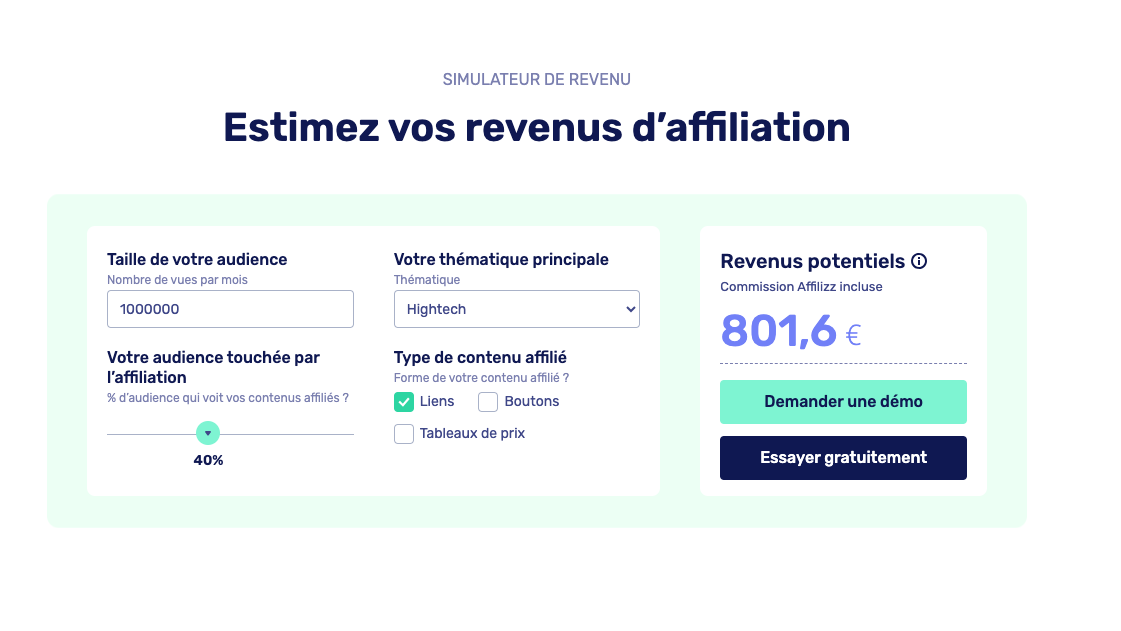
Task: Focus the audience size field showing 1000000
Action: tap(230, 309)
